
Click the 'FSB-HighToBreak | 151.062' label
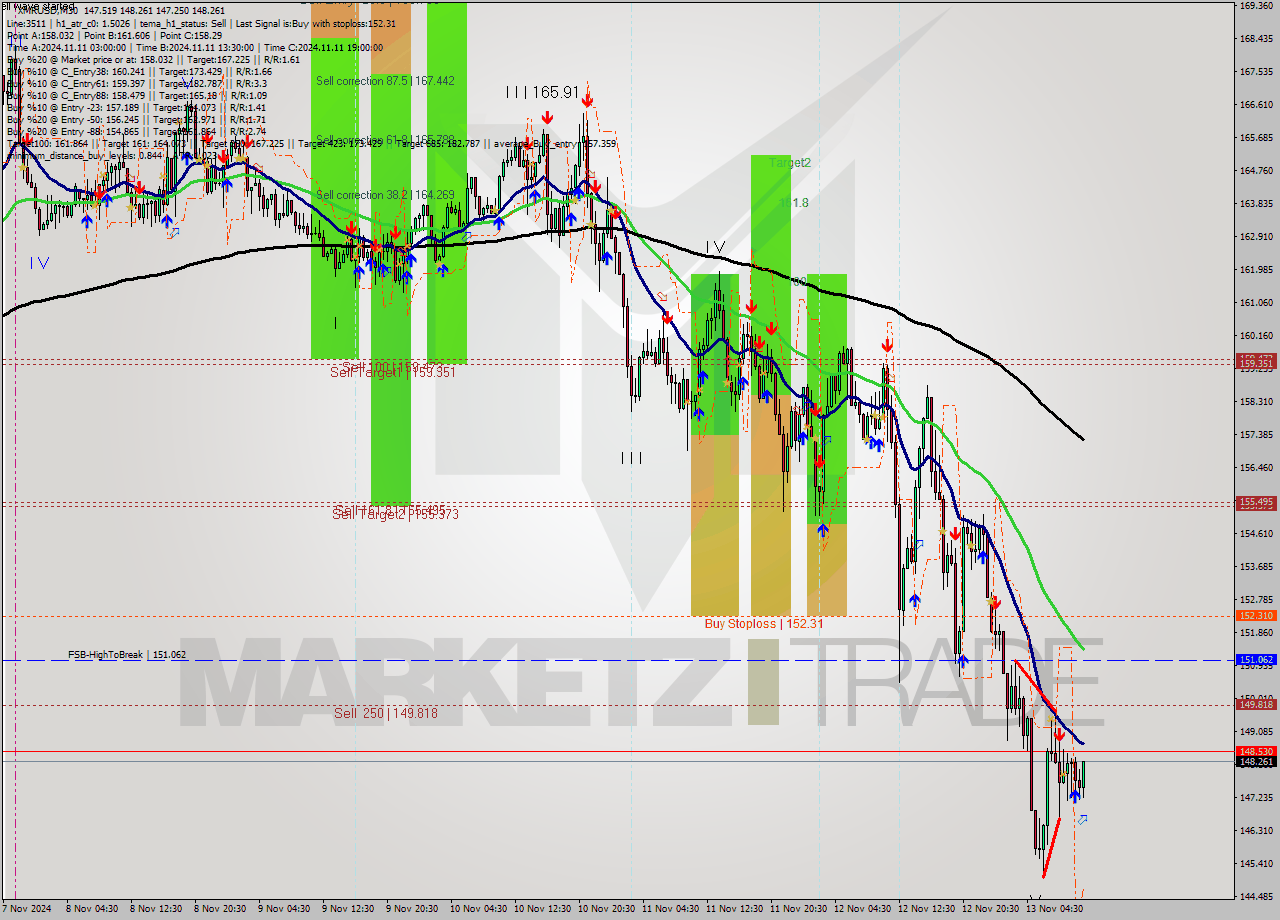pos(127,655)
